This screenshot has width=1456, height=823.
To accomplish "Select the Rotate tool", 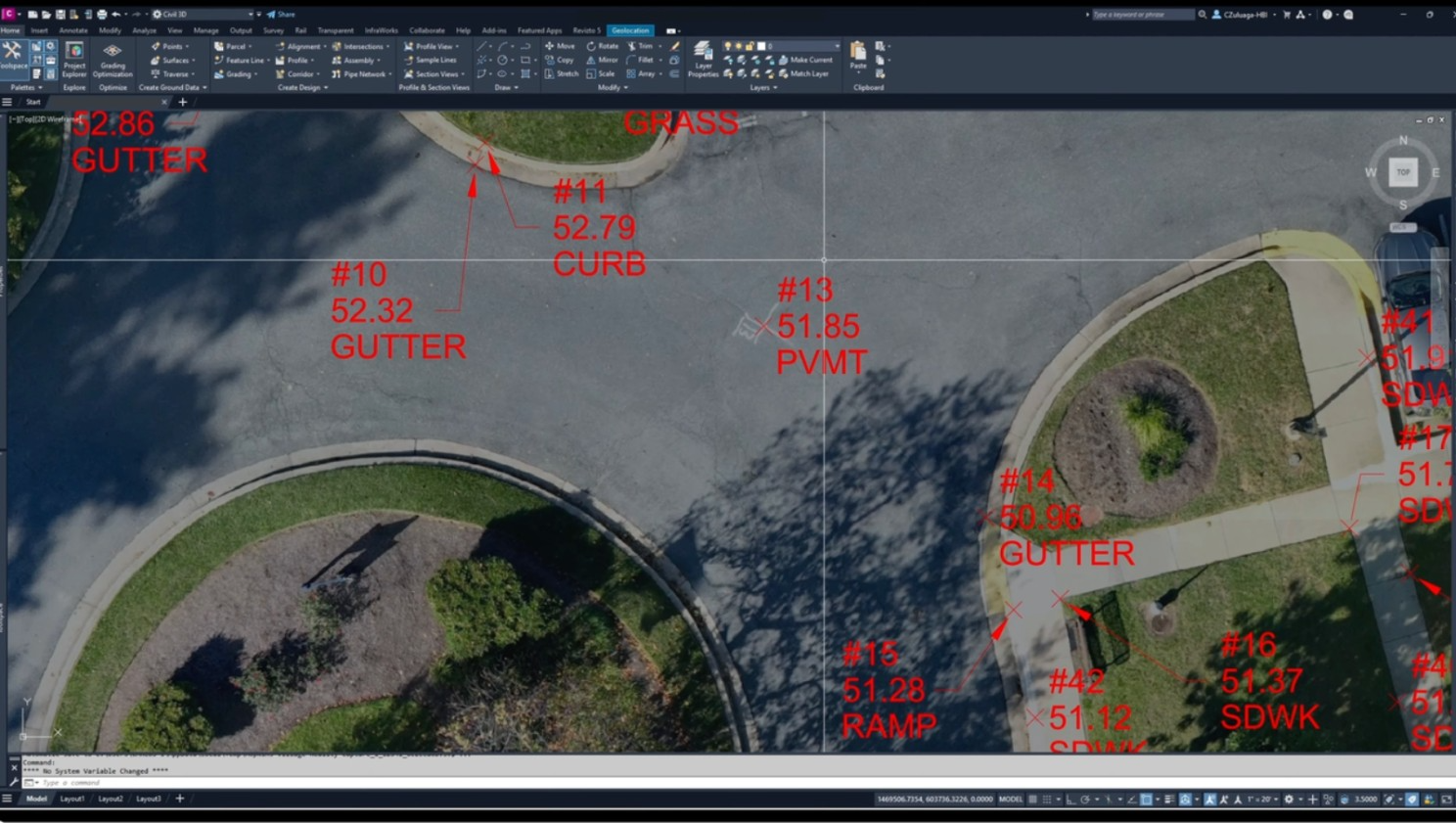I will [603, 46].
